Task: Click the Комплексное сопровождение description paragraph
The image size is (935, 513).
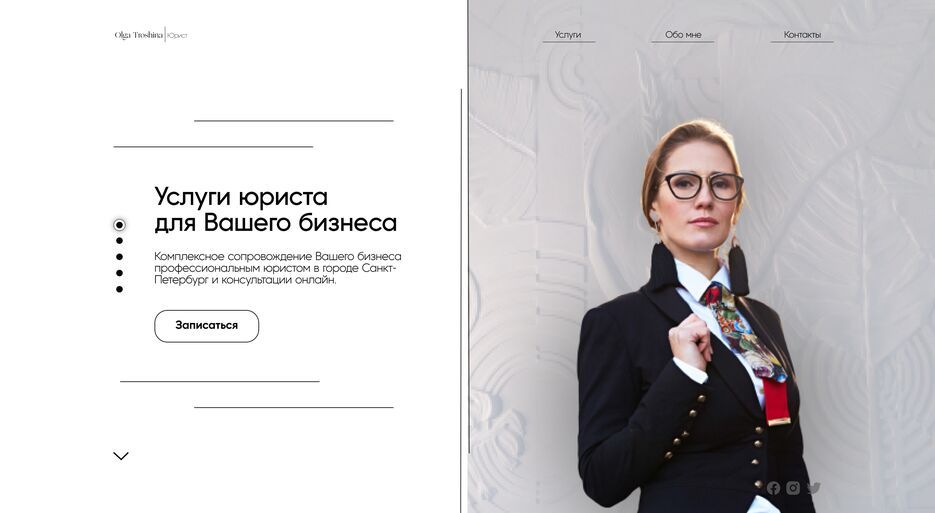Action: [x=278, y=268]
